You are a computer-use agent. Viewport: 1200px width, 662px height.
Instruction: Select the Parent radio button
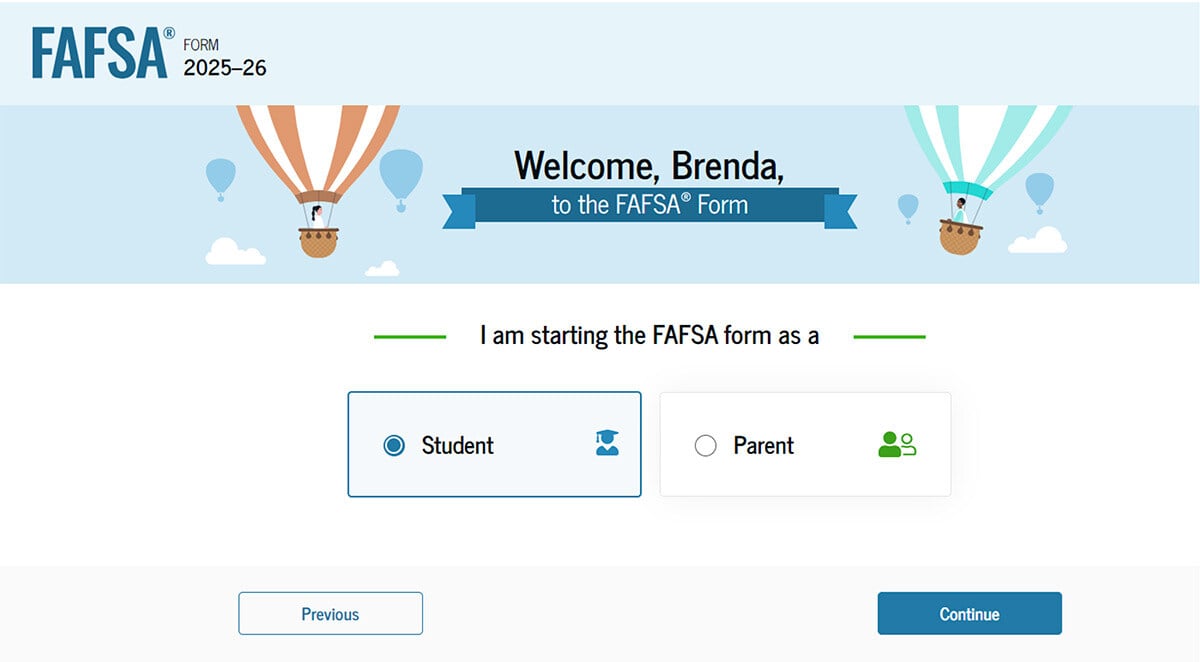point(706,444)
